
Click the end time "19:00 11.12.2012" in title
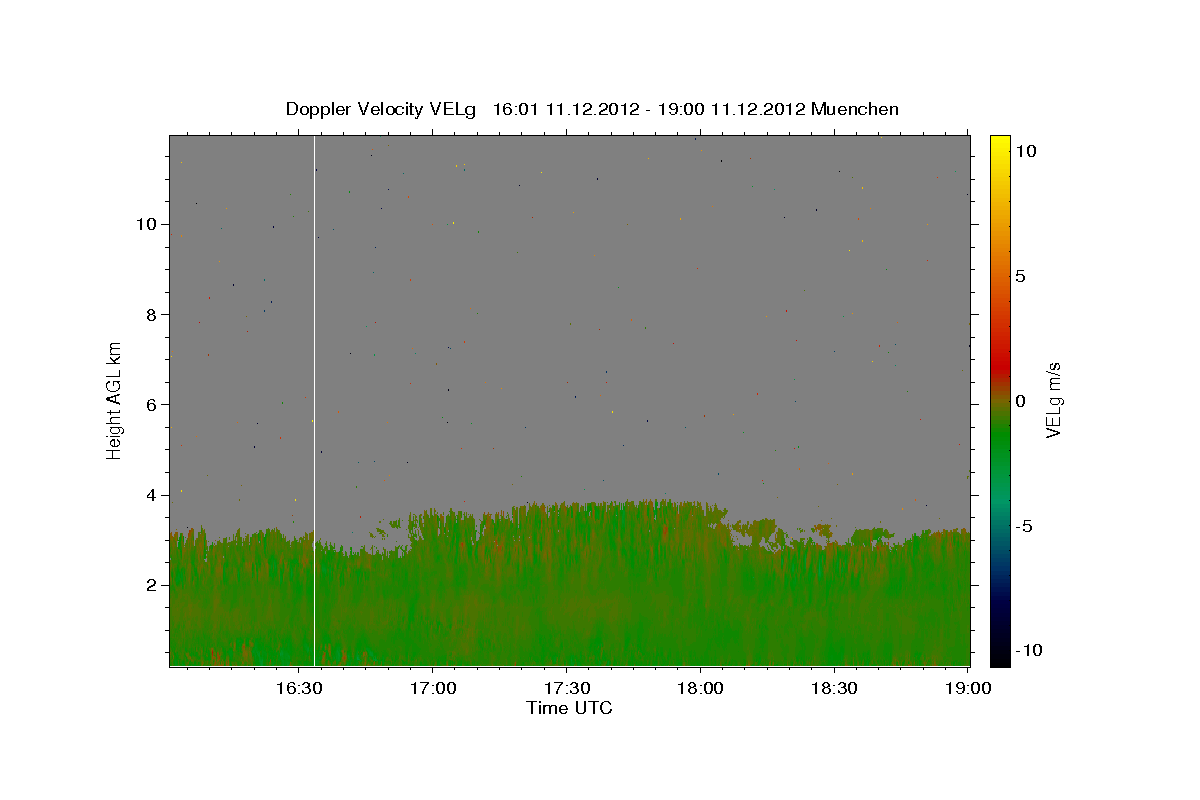pos(730,109)
